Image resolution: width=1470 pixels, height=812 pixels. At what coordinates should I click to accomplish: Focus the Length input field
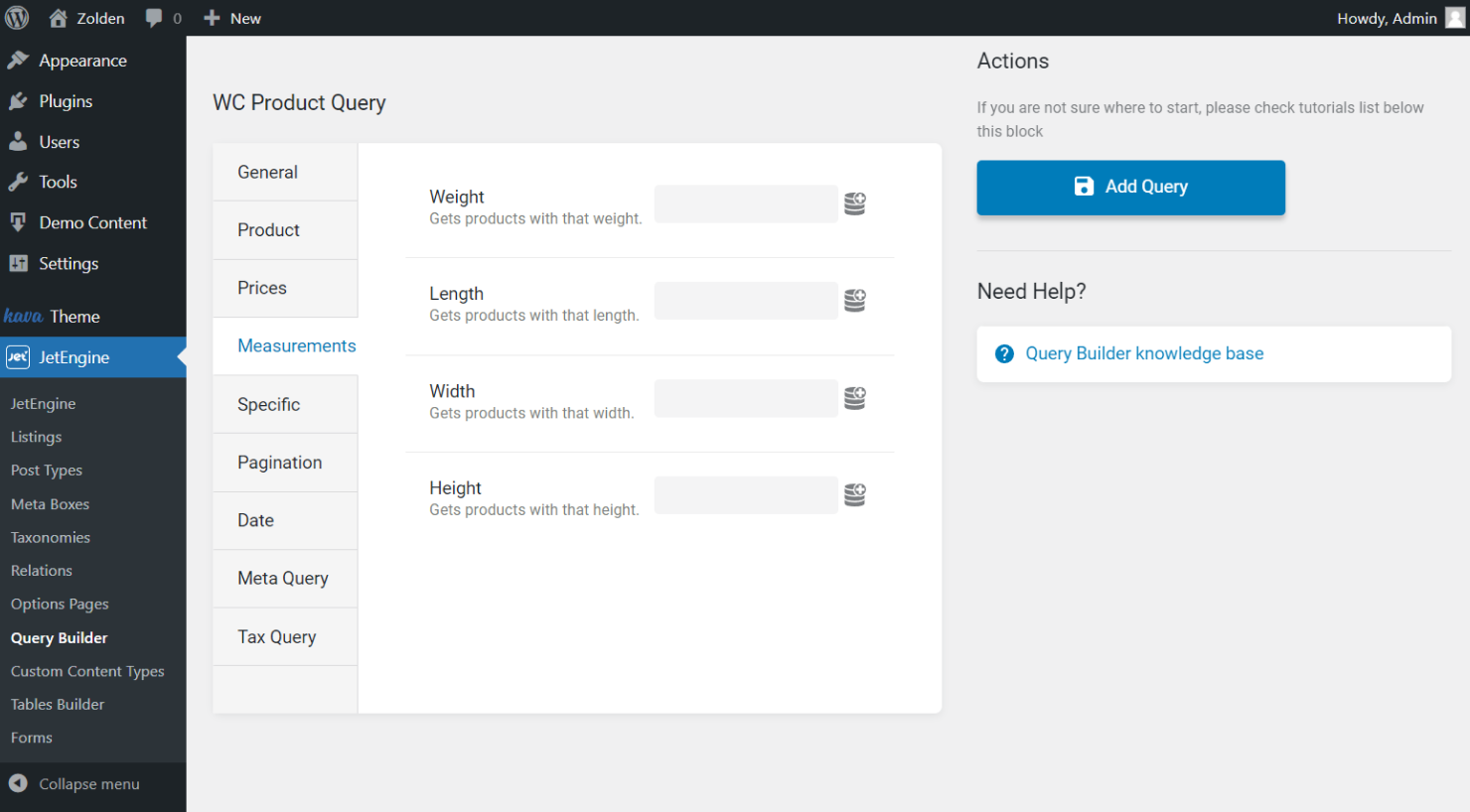[746, 301]
